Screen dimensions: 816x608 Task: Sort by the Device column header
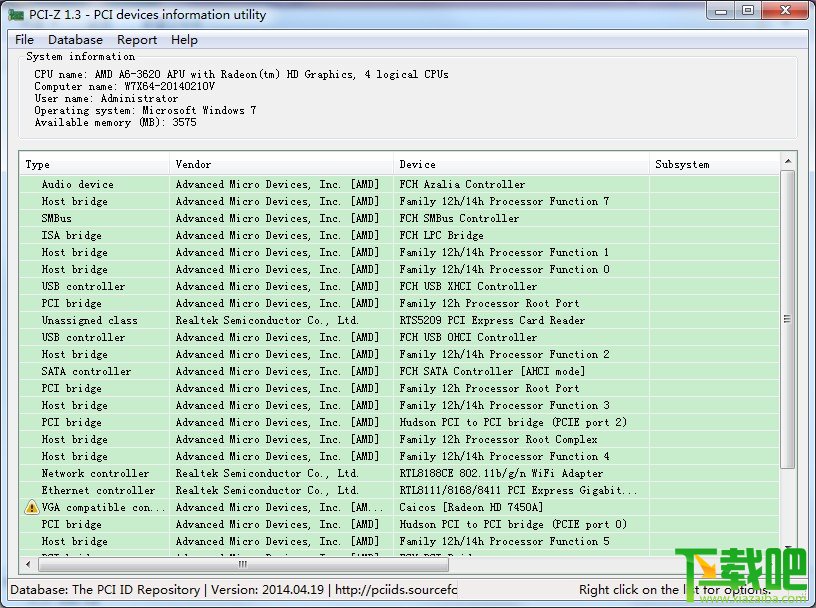521,164
